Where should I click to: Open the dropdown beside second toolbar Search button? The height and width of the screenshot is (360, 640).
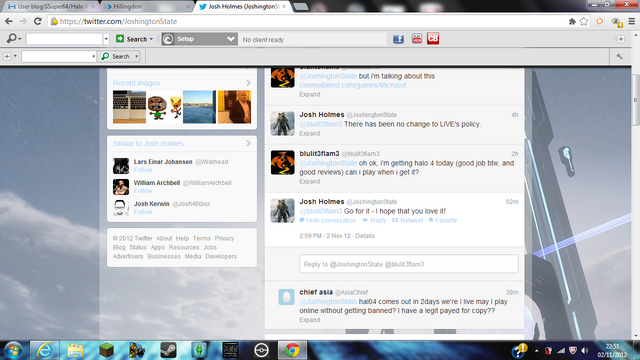136,56
